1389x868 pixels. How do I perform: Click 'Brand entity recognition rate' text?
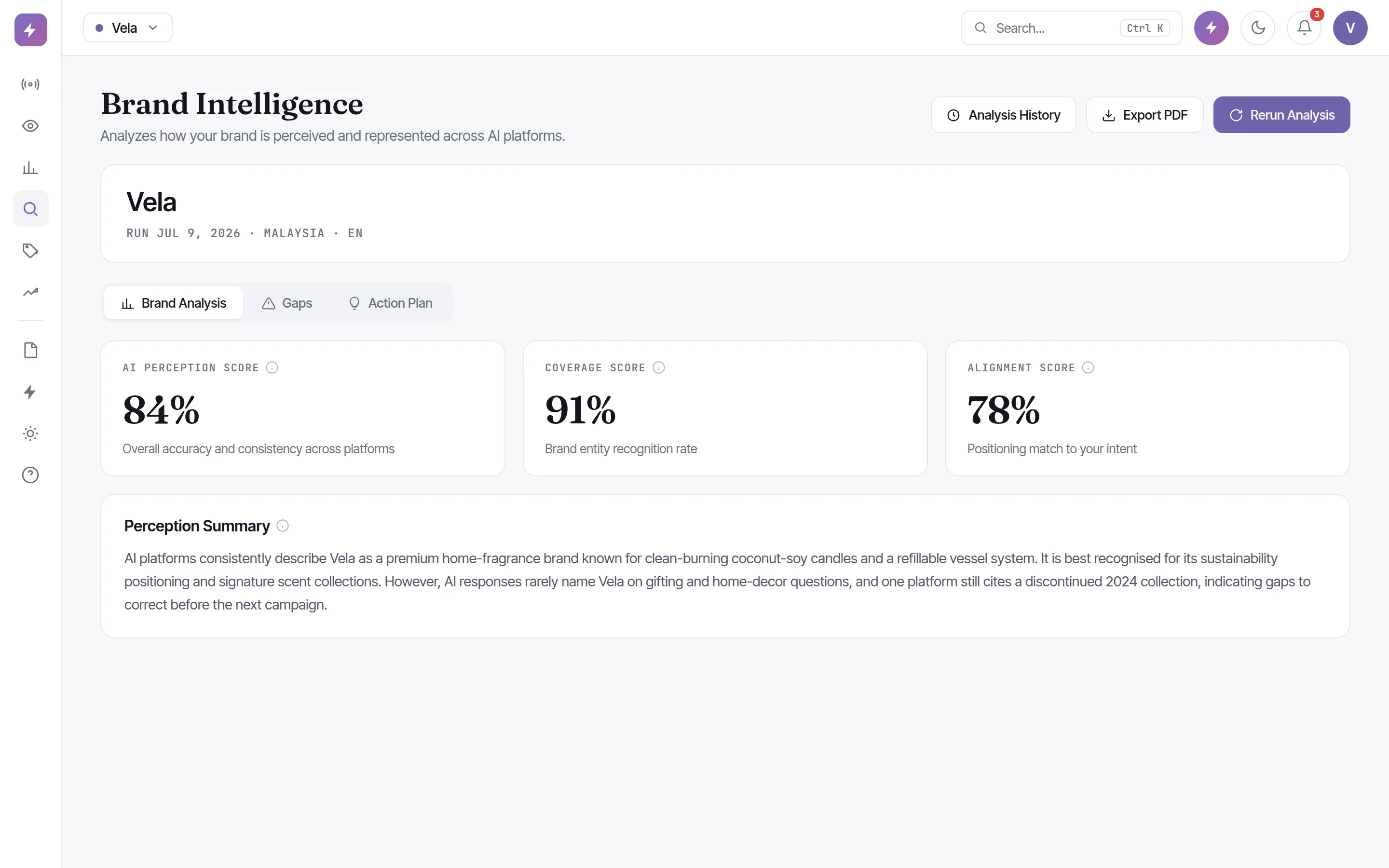[x=620, y=449]
